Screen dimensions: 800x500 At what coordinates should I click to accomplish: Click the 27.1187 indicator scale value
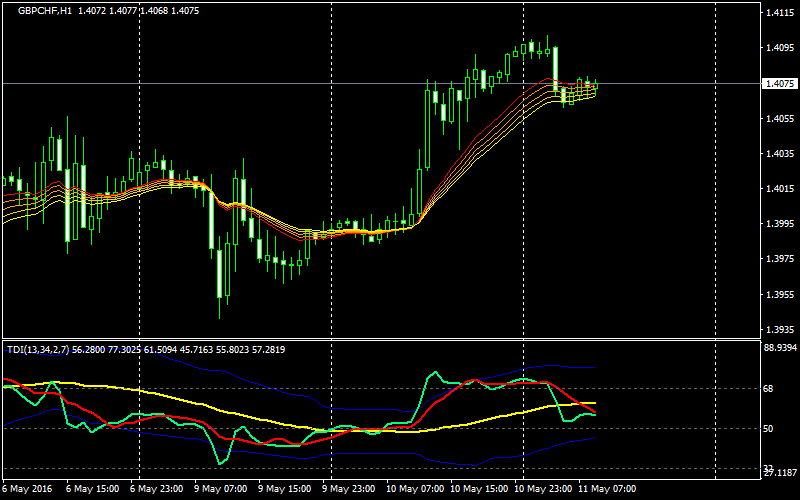click(780, 473)
